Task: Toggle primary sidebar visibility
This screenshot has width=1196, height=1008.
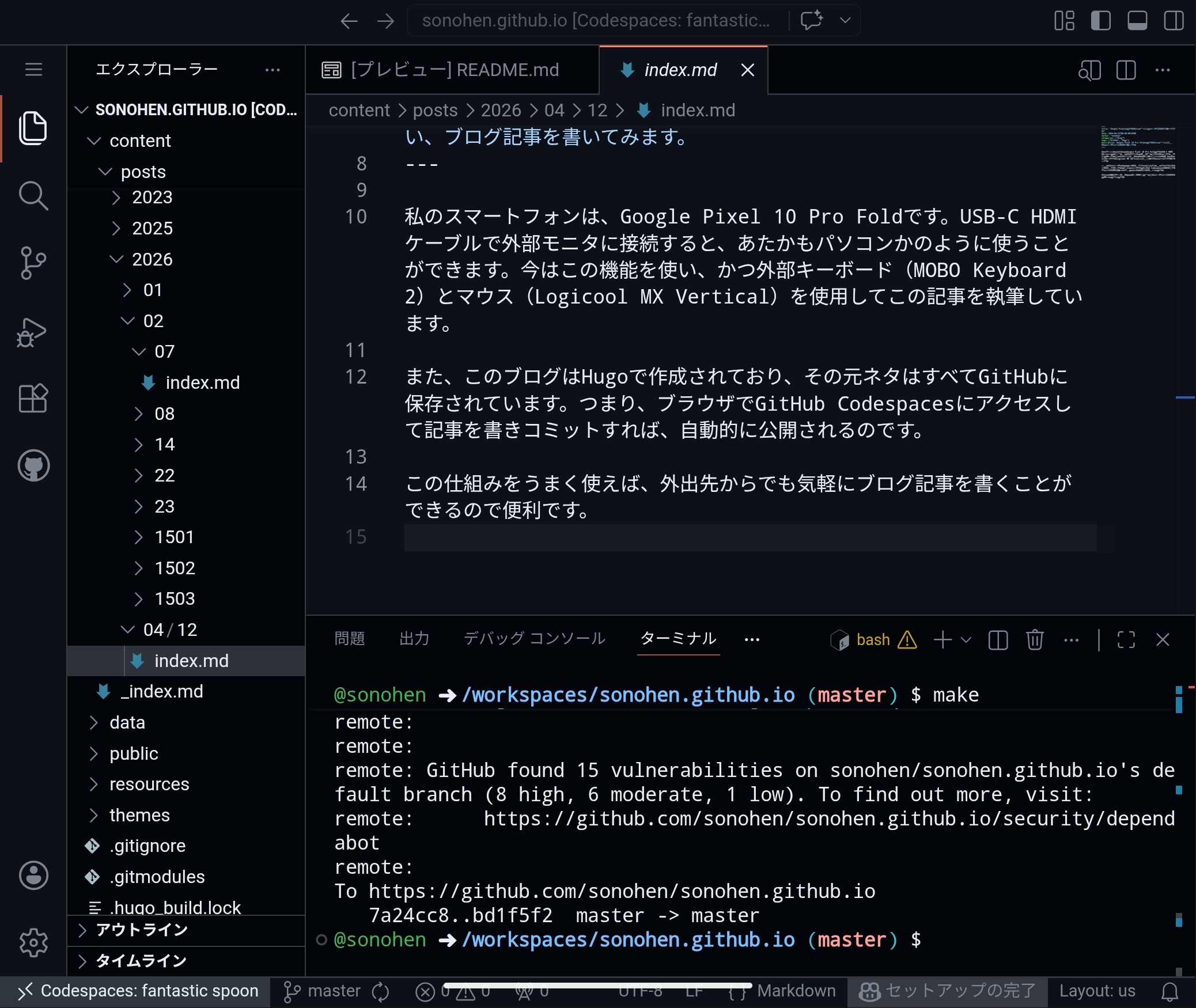Action: click(1100, 21)
